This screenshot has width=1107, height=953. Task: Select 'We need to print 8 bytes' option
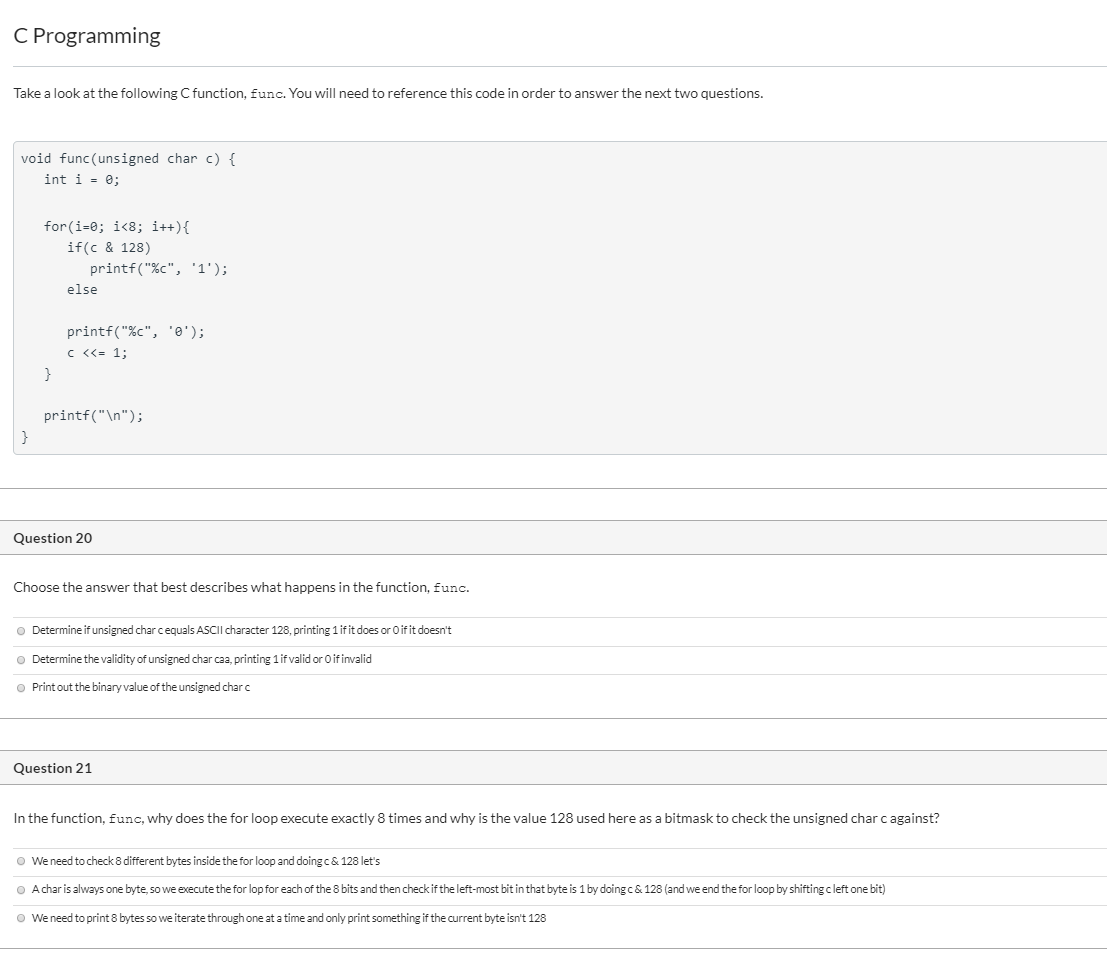[21, 918]
